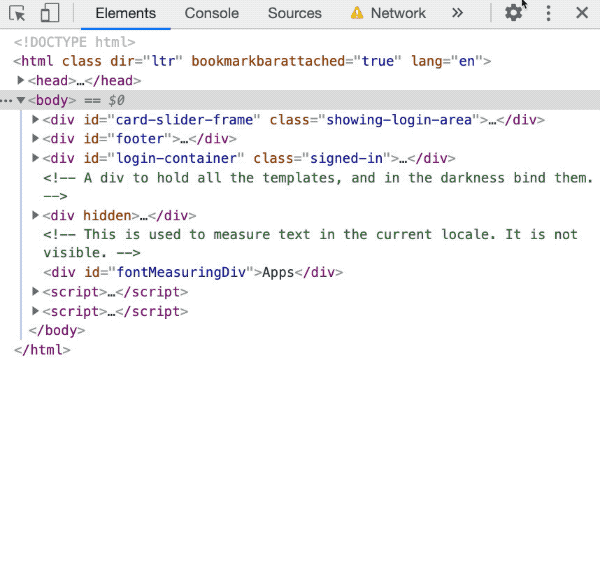The width and height of the screenshot is (600, 565).
Task: Activate the inspect element picker tool
Action: pos(18,13)
